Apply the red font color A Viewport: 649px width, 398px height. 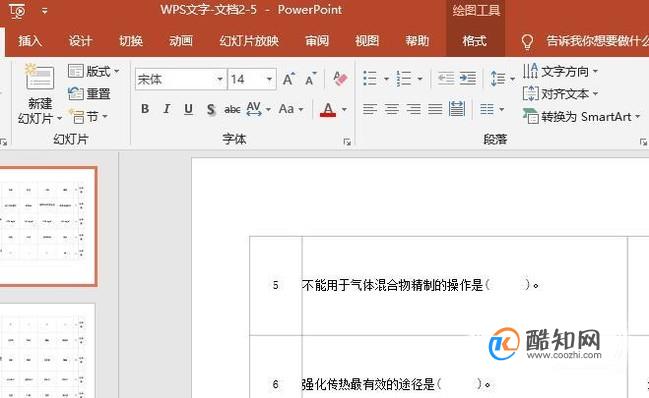[x=328, y=110]
